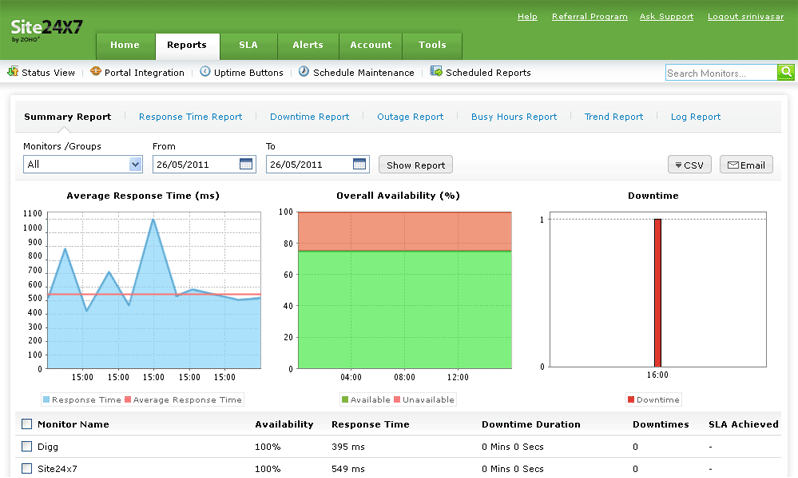
Task: Switch to the Response Time Report tab
Action: 190,117
